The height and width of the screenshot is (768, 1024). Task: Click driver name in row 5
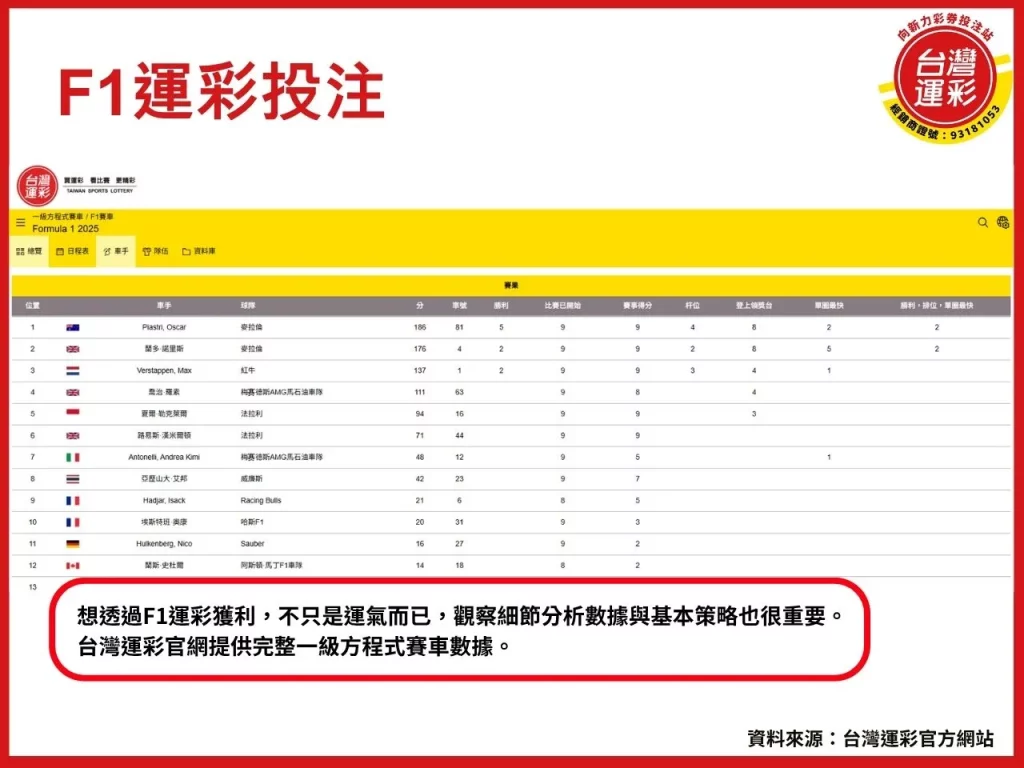(x=164, y=414)
